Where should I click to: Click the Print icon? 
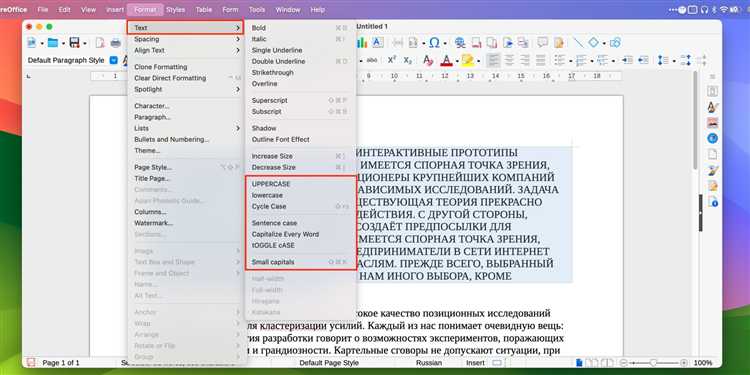pos(116,43)
